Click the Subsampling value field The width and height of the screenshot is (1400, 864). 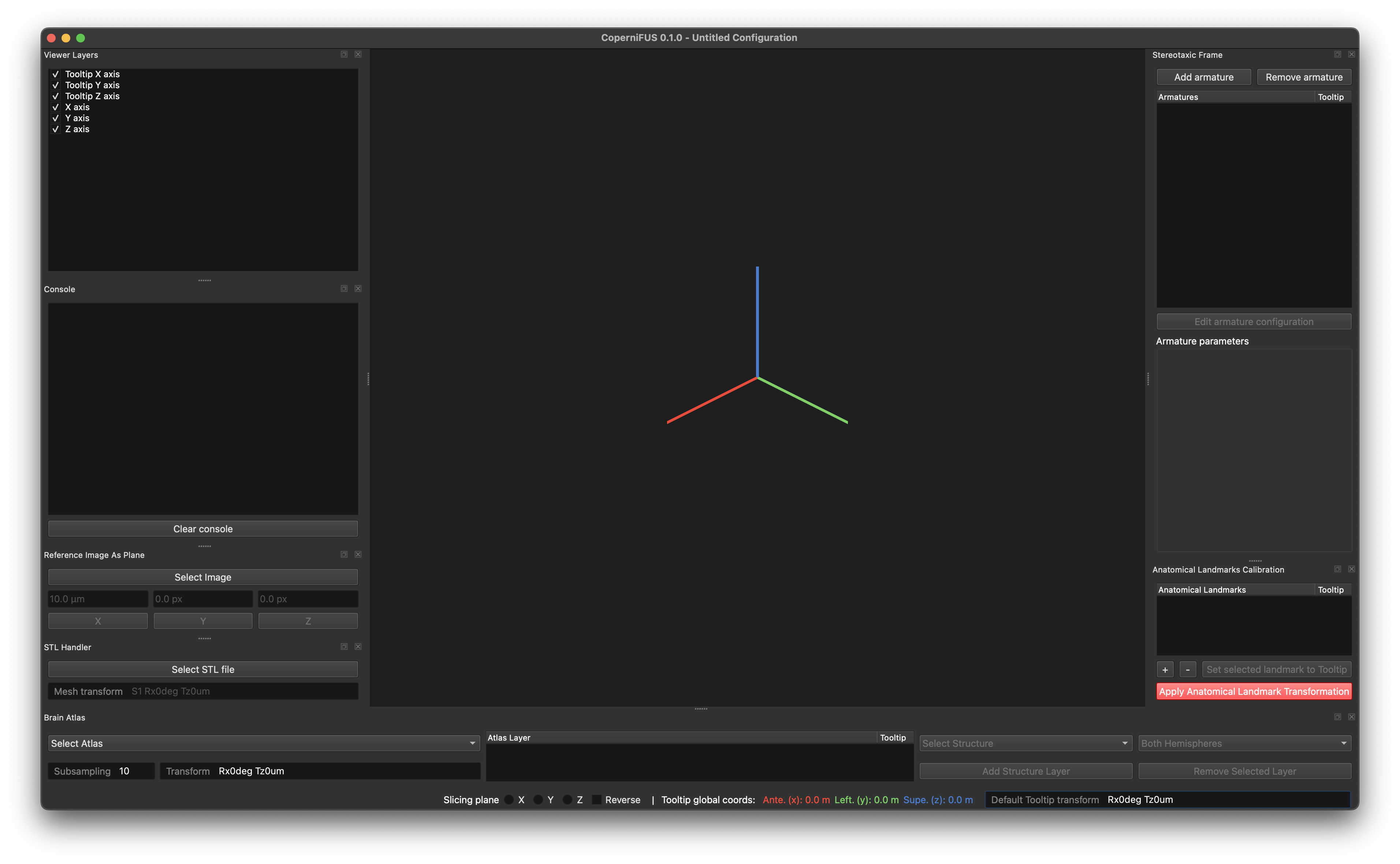tap(101, 771)
